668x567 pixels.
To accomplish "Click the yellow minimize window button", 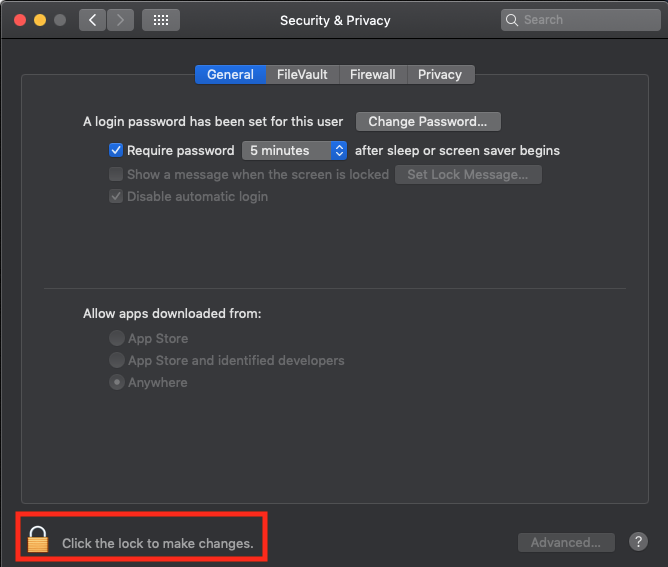I will pos(40,20).
